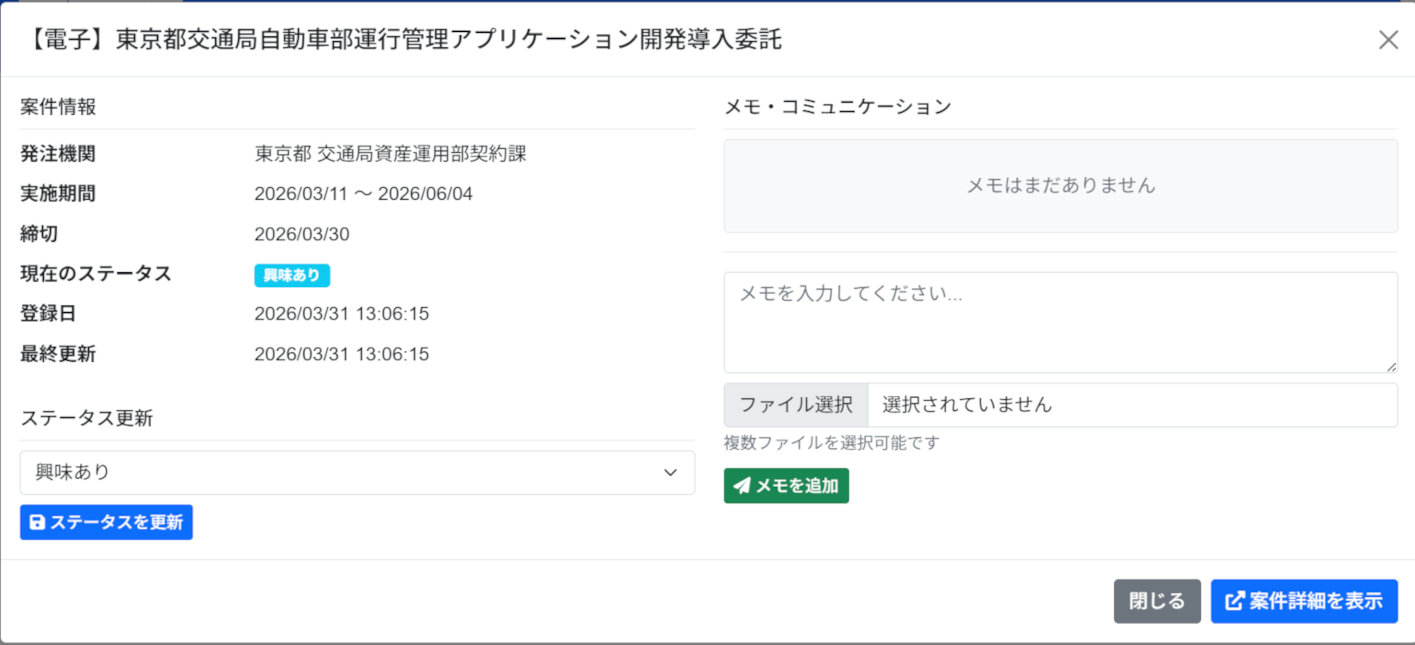
Task: Click the メモはまだありません placeholder box
Action: [x=1060, y=185]
